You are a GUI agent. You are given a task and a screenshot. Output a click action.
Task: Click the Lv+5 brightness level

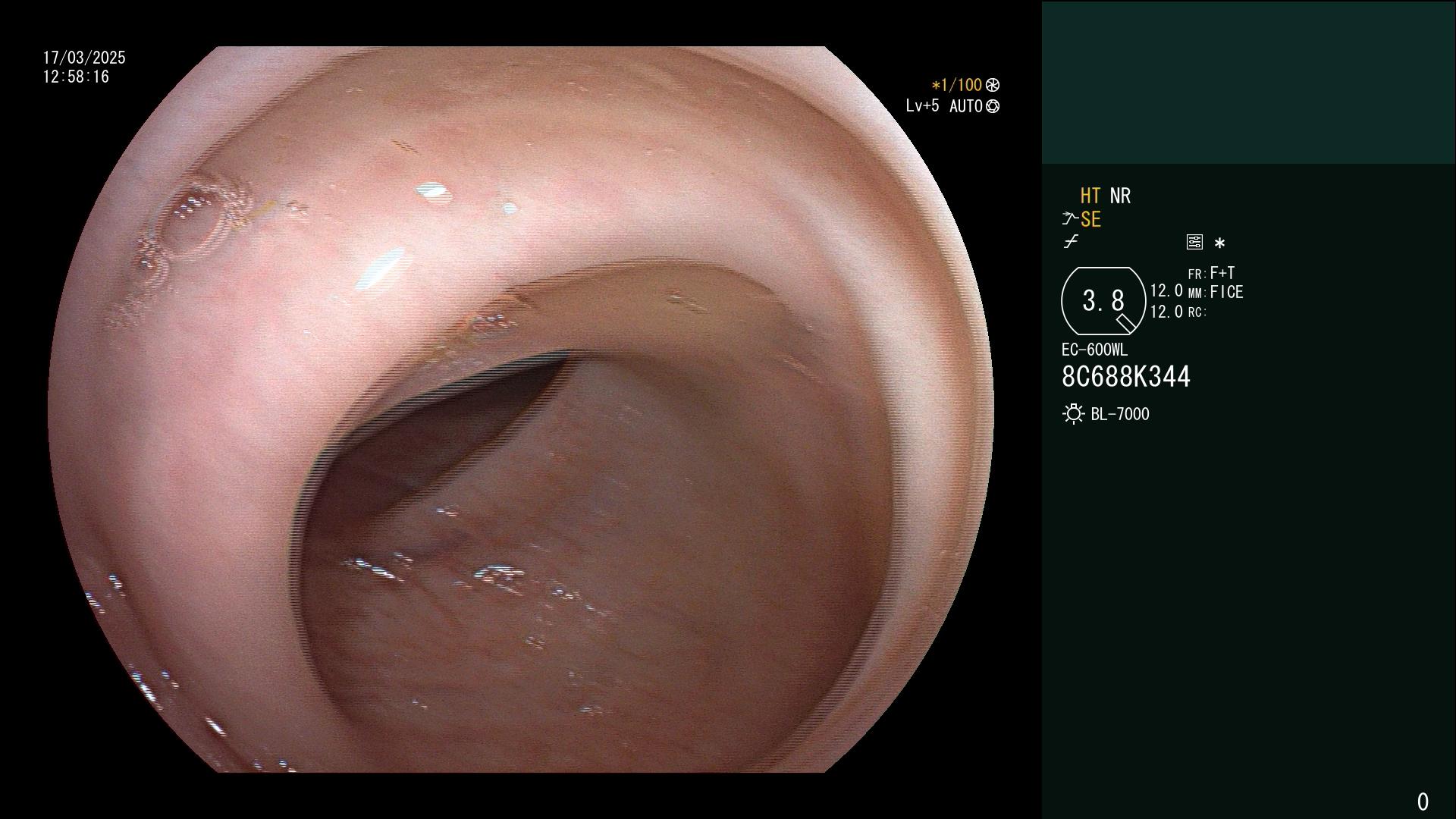point(922,105)
